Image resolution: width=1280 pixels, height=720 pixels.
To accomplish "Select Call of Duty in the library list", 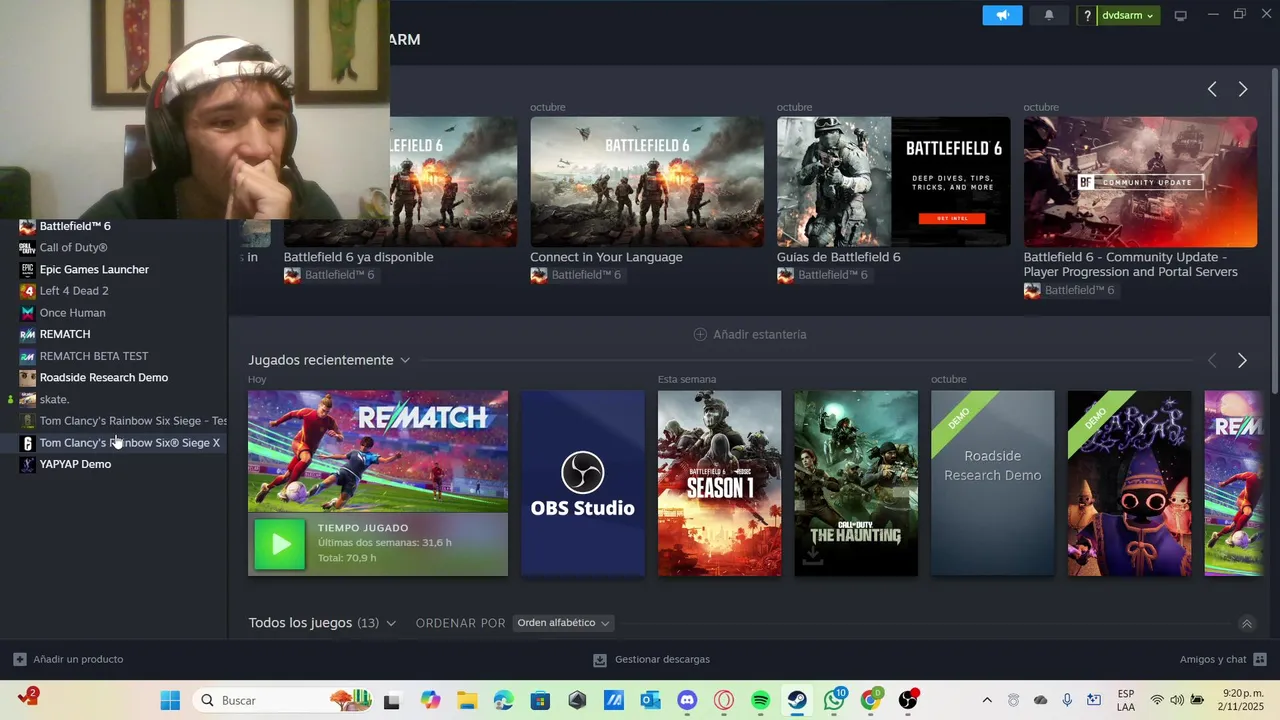I will (73, 247).
